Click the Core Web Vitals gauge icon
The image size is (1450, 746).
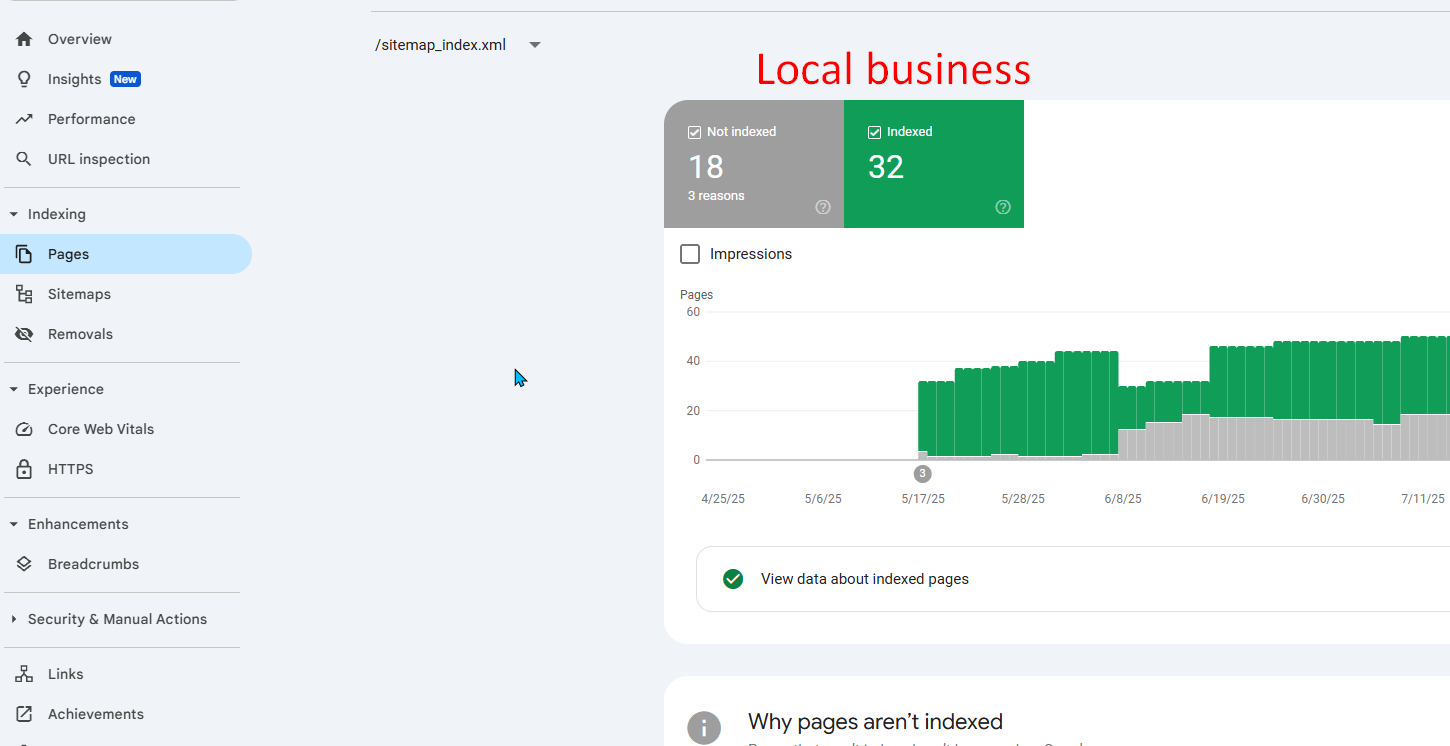click(x=24, y=429)
